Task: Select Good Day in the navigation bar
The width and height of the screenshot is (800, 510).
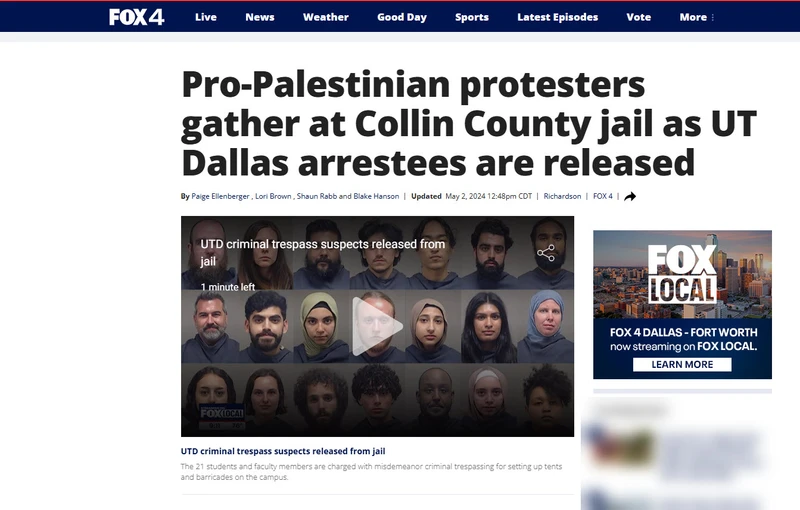Action: click(402, 17)
